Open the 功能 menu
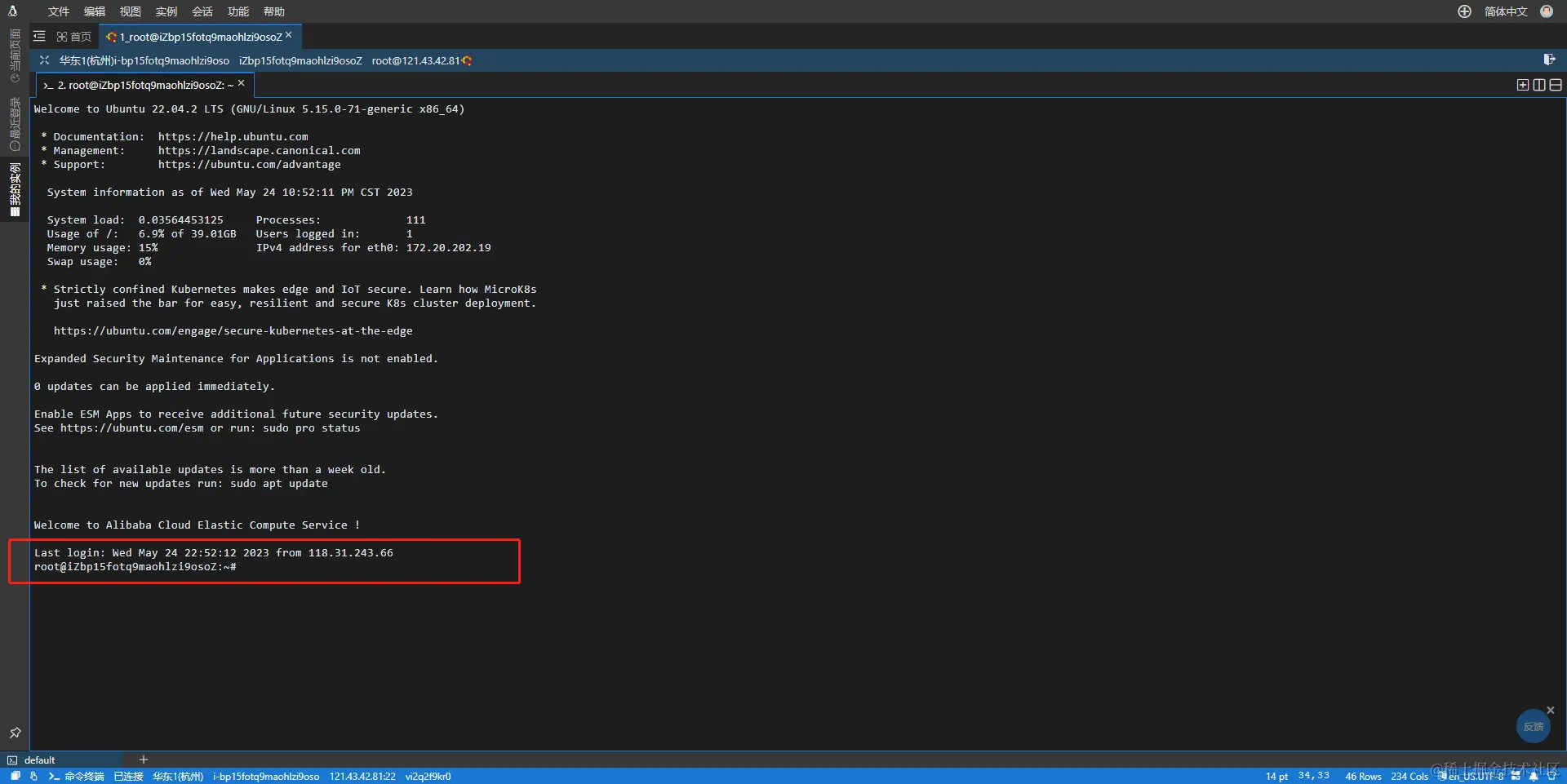 pyautogui.click(x=238, y=11)
